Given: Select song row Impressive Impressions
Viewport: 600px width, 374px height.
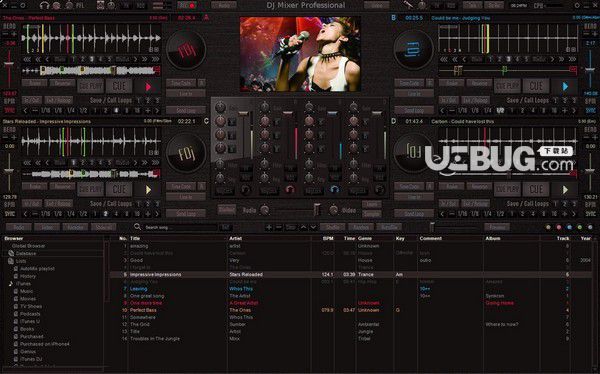Looking at the screenshot, I should tap(350, 274).
